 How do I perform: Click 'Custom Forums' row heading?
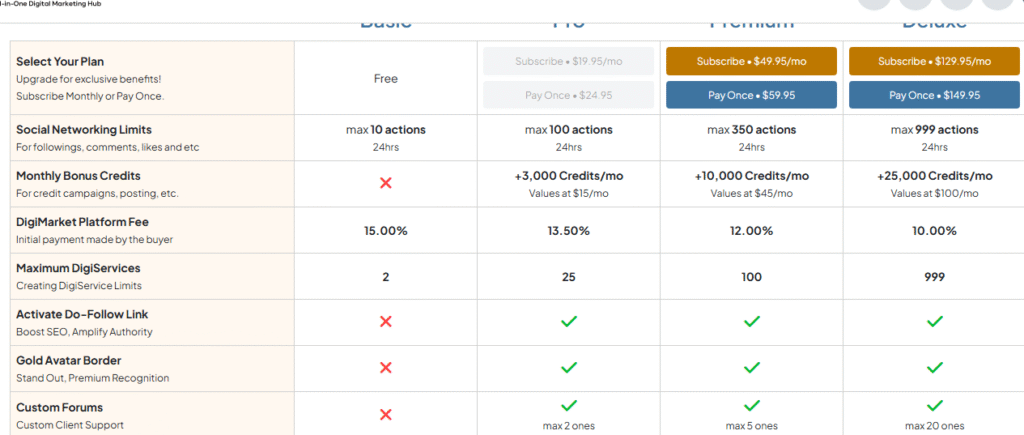coord(59,408)
